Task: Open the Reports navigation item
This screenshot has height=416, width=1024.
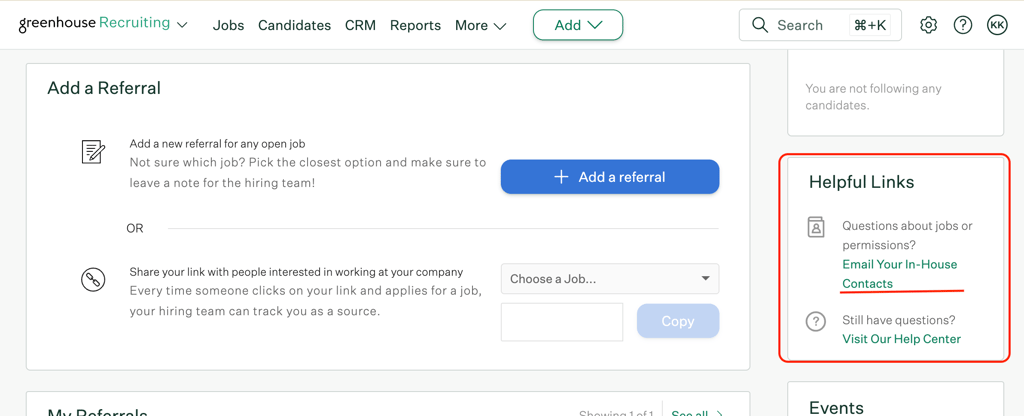Action: pos(415,25)
